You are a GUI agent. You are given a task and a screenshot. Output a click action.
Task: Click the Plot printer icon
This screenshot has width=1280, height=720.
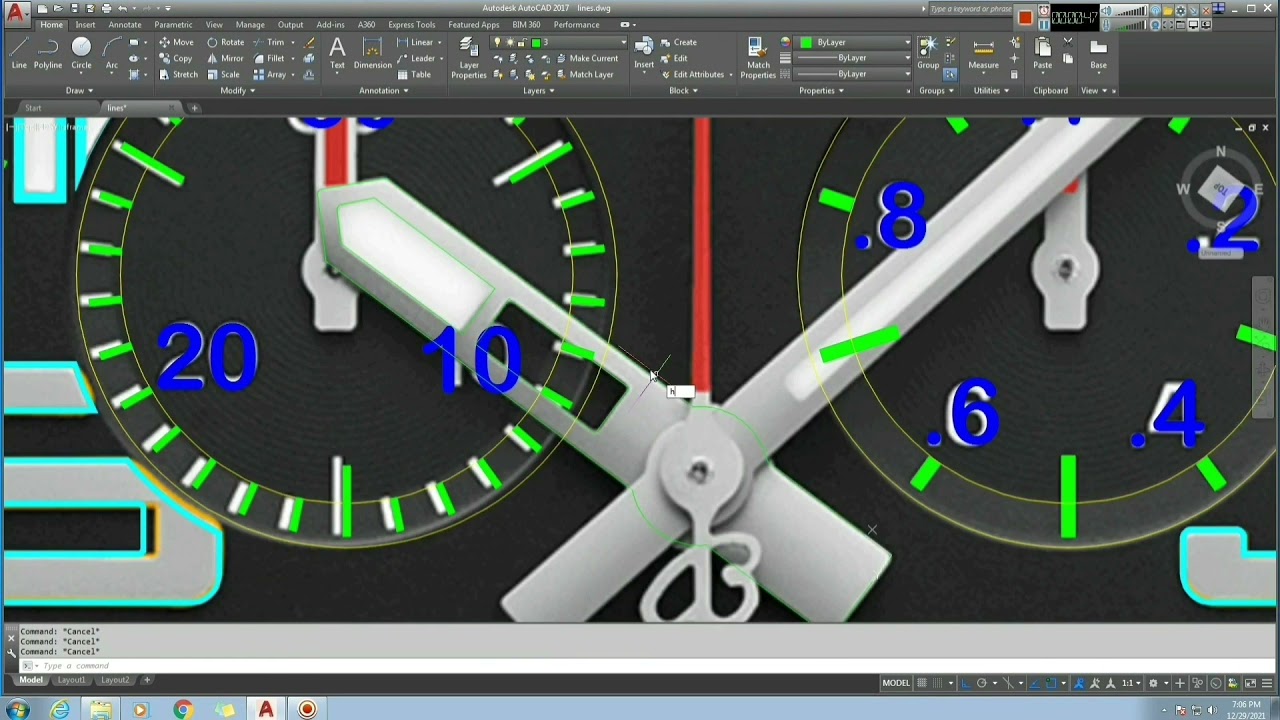coord(106,8)
